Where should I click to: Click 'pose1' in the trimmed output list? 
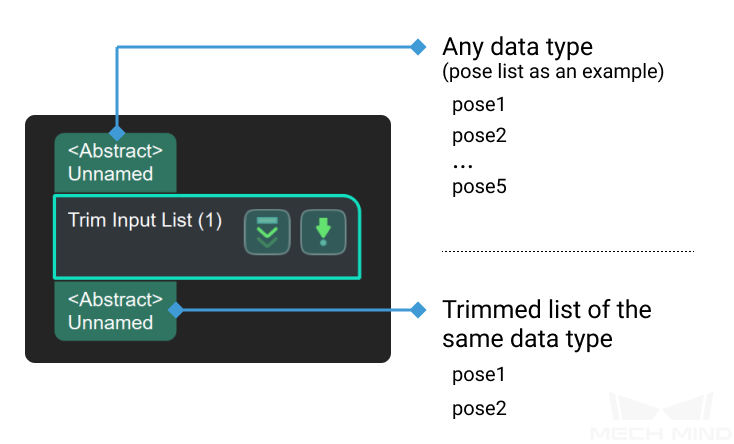pos(479,375)
